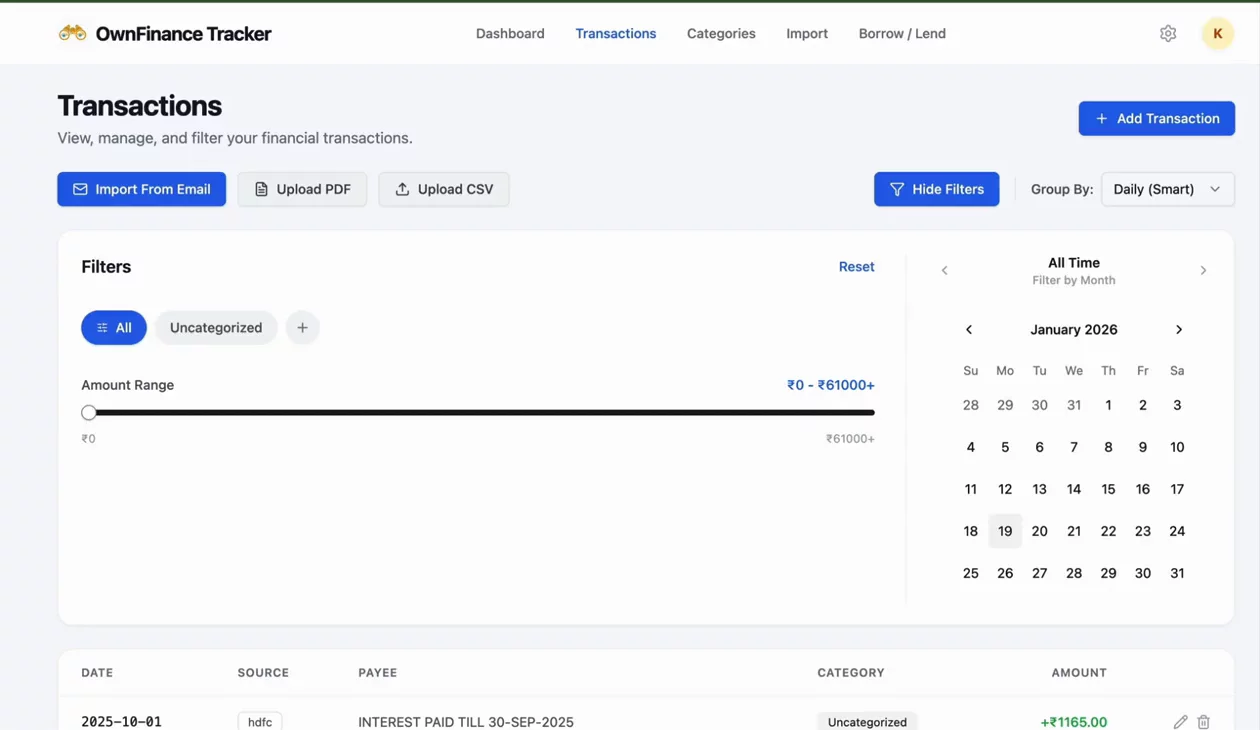Add a new filter chip with plus icon
This screenshot has height=730, width=1260.
pyautogui.click(x=302, y=328)
